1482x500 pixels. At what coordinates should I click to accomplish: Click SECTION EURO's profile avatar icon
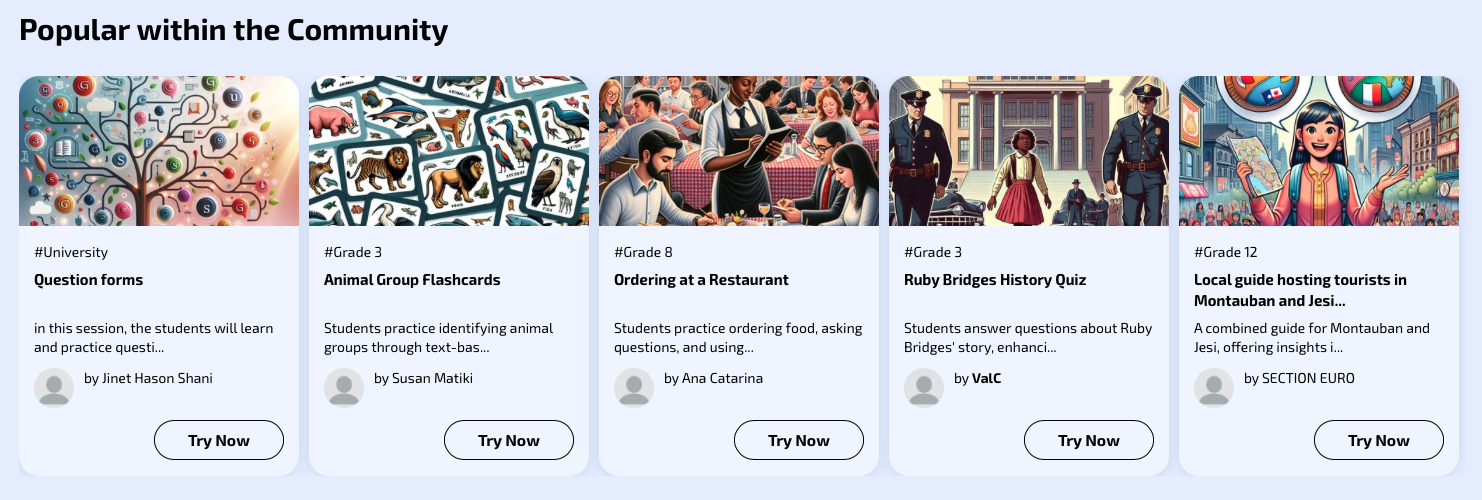(1214, 388)
